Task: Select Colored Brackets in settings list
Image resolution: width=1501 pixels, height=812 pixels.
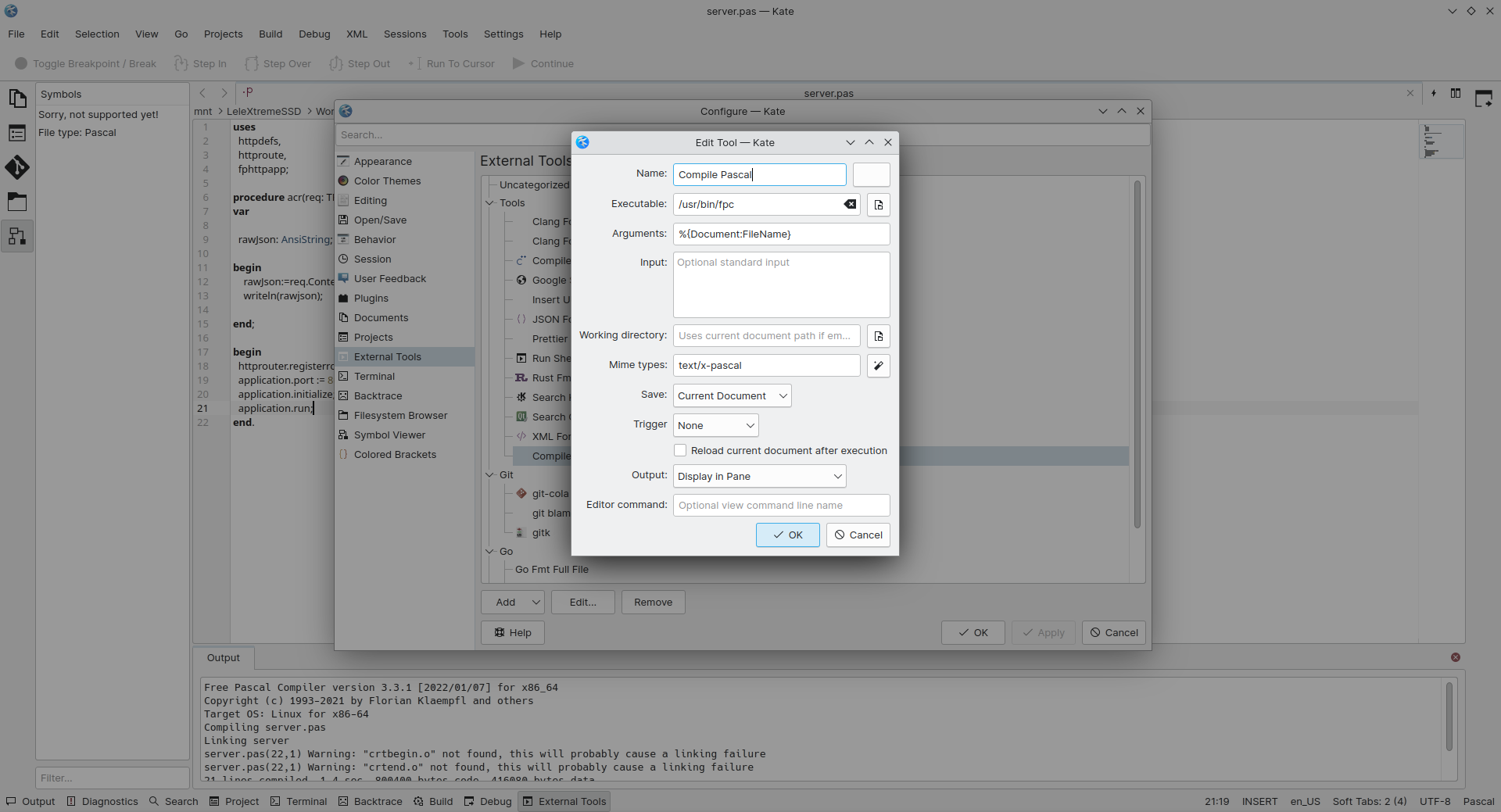Action: pyautogui.click(x=405, y=455)
